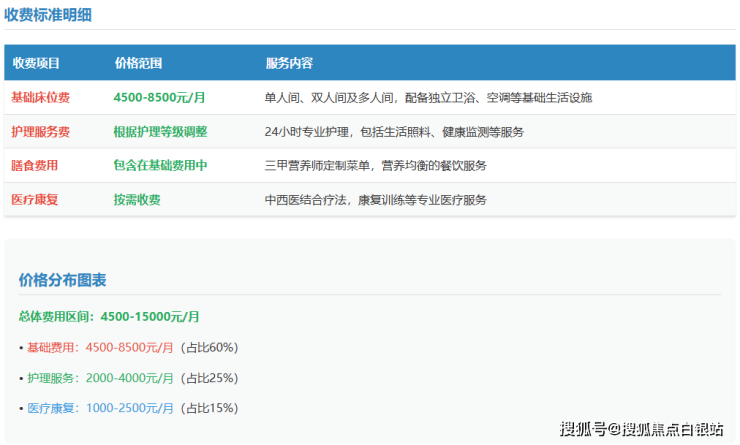740x445 pixels.
Task: Click the 基础费用 bullet with 占比60%
Action: (x=132, y=347)
